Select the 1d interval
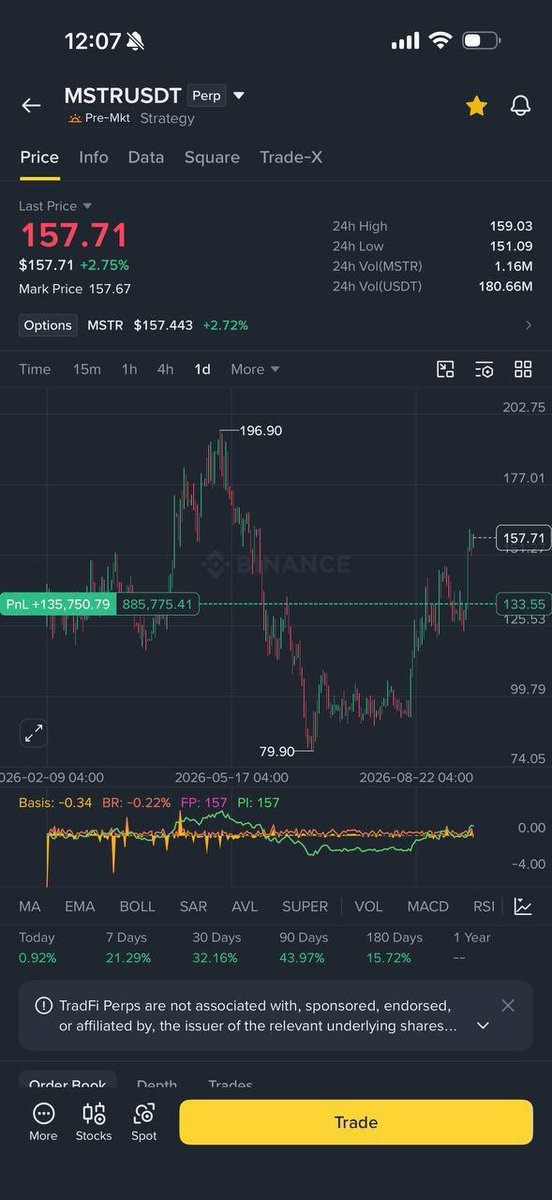This screenshot has height=1200, width=552. [202, 369]
